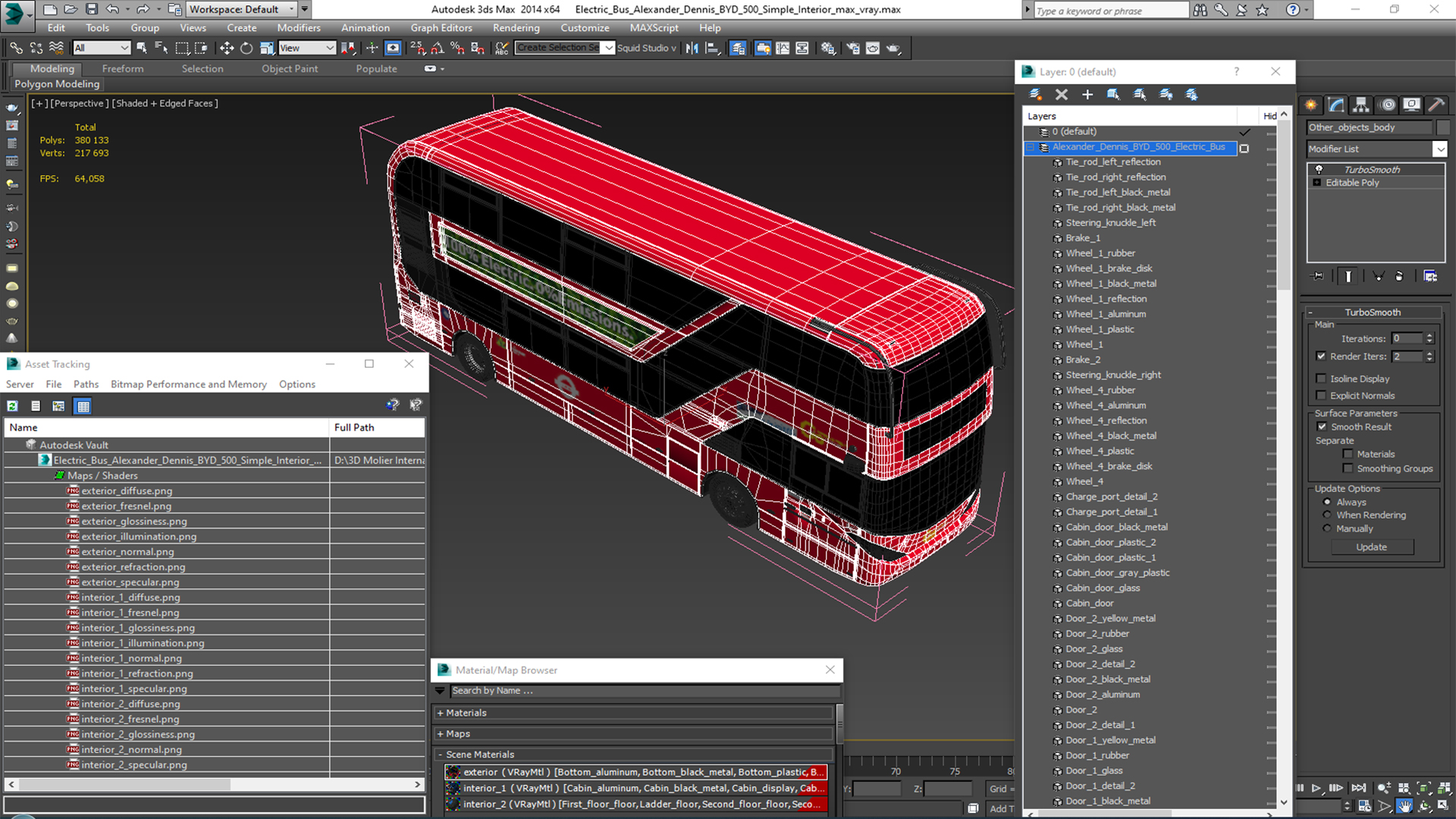Open the MAXScript menu
The height and width of the screenshot is (819, 1456).
pyautogui.click(x=654, y=28)
